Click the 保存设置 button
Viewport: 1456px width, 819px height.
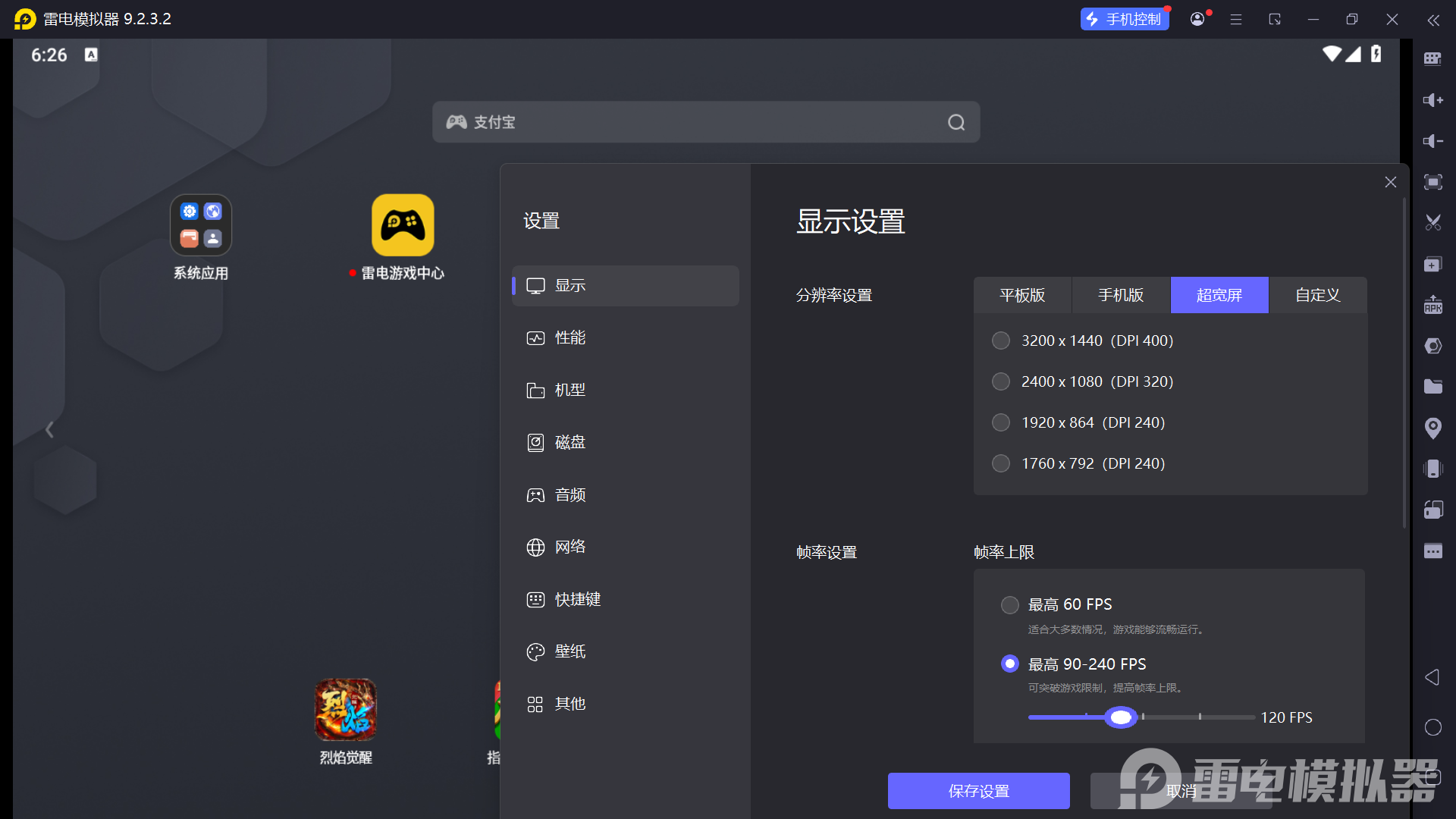978,791
